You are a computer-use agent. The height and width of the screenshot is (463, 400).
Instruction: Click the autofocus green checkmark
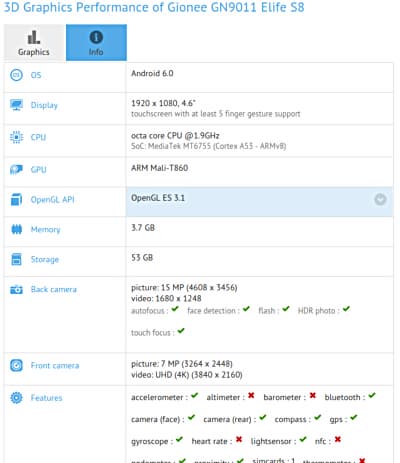(x=175, y=310)
